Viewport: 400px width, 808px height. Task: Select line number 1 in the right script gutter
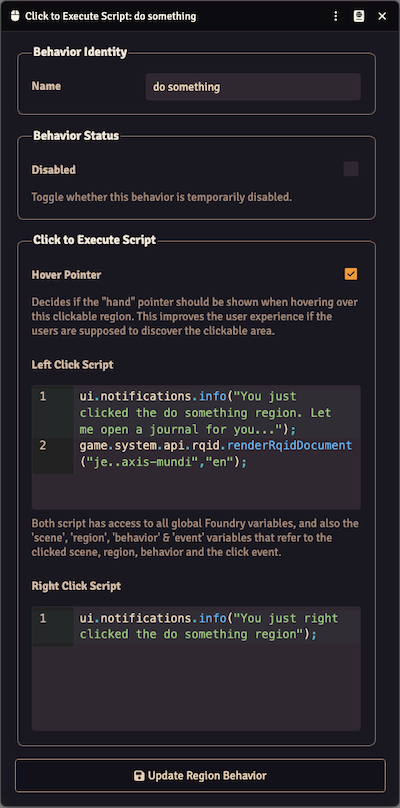[x=43, y=618]
